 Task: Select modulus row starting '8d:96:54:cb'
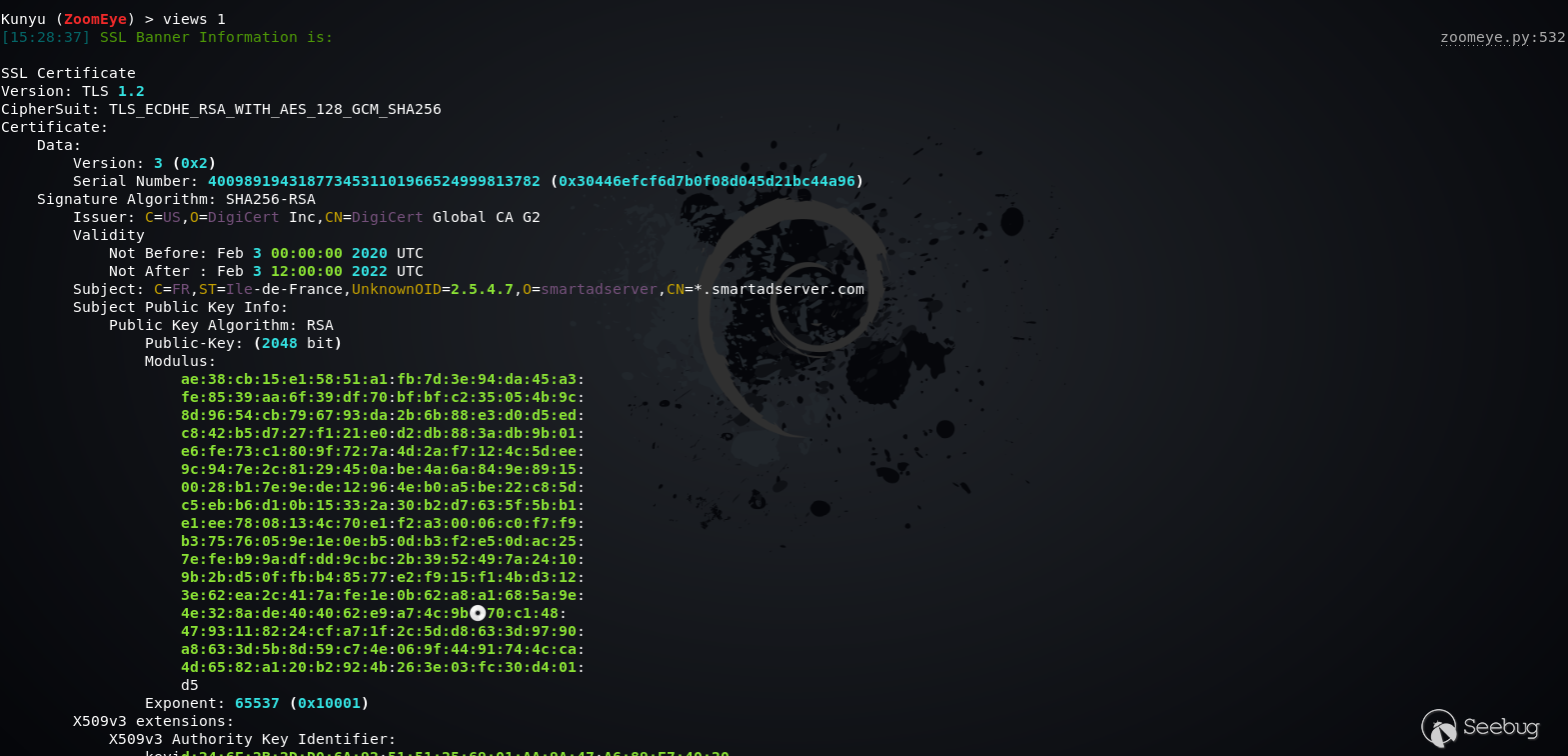383,415
